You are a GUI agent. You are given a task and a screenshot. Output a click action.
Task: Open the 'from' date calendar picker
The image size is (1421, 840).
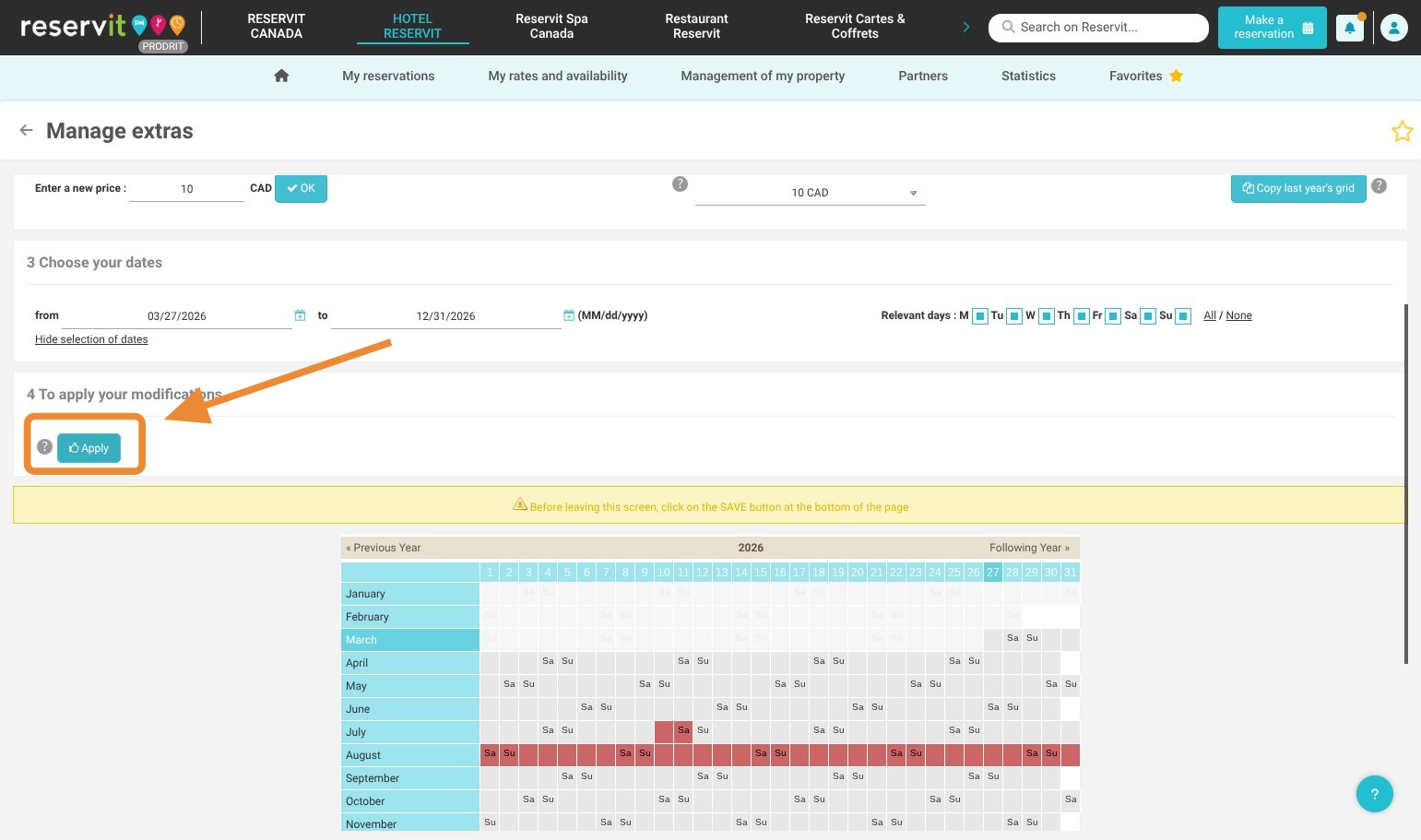300,315
